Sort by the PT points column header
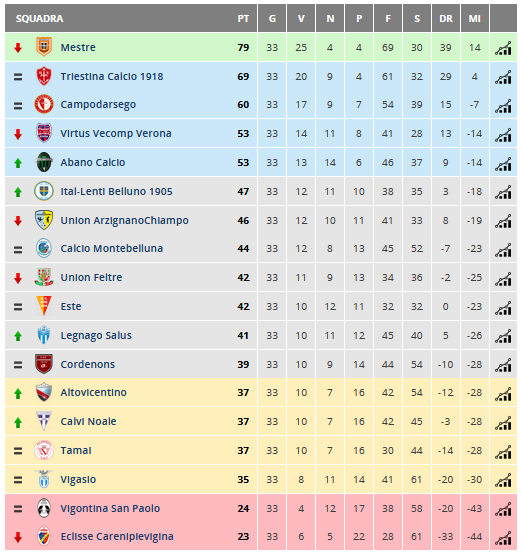 coord(243,18)
